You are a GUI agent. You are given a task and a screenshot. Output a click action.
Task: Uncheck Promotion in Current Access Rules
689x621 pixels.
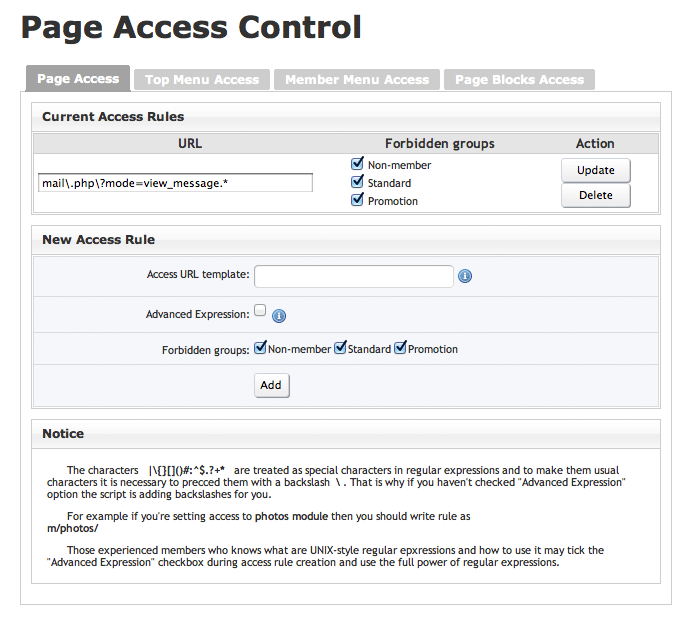pyautogui.click(x=357, y=200)
